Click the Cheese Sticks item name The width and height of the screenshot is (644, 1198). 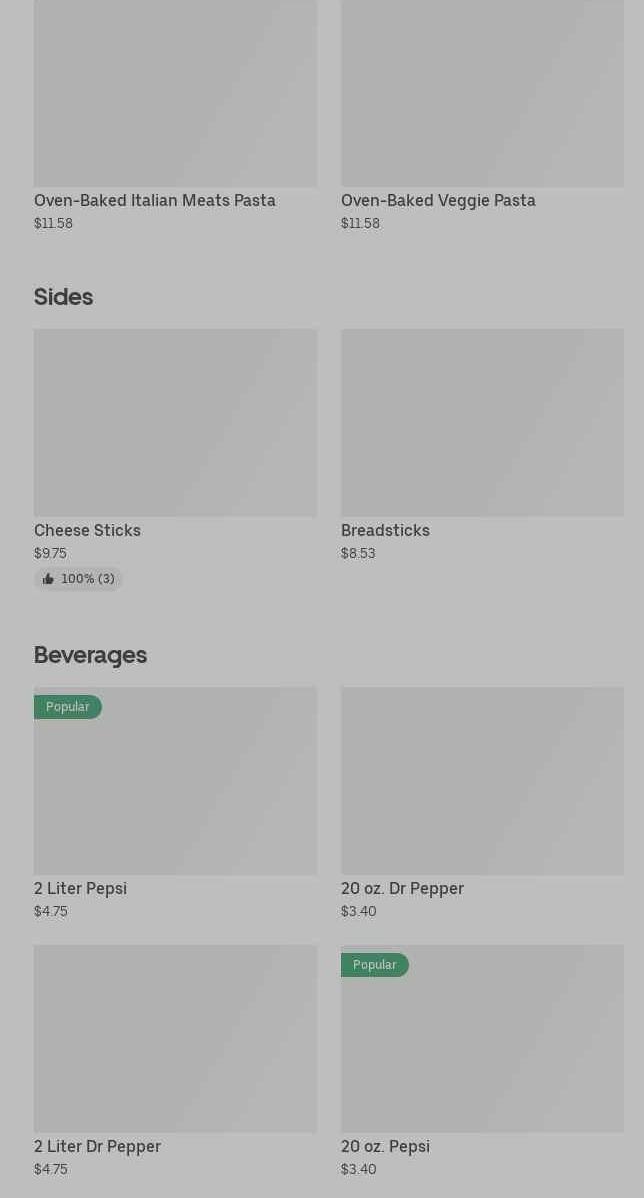[87, 530]
